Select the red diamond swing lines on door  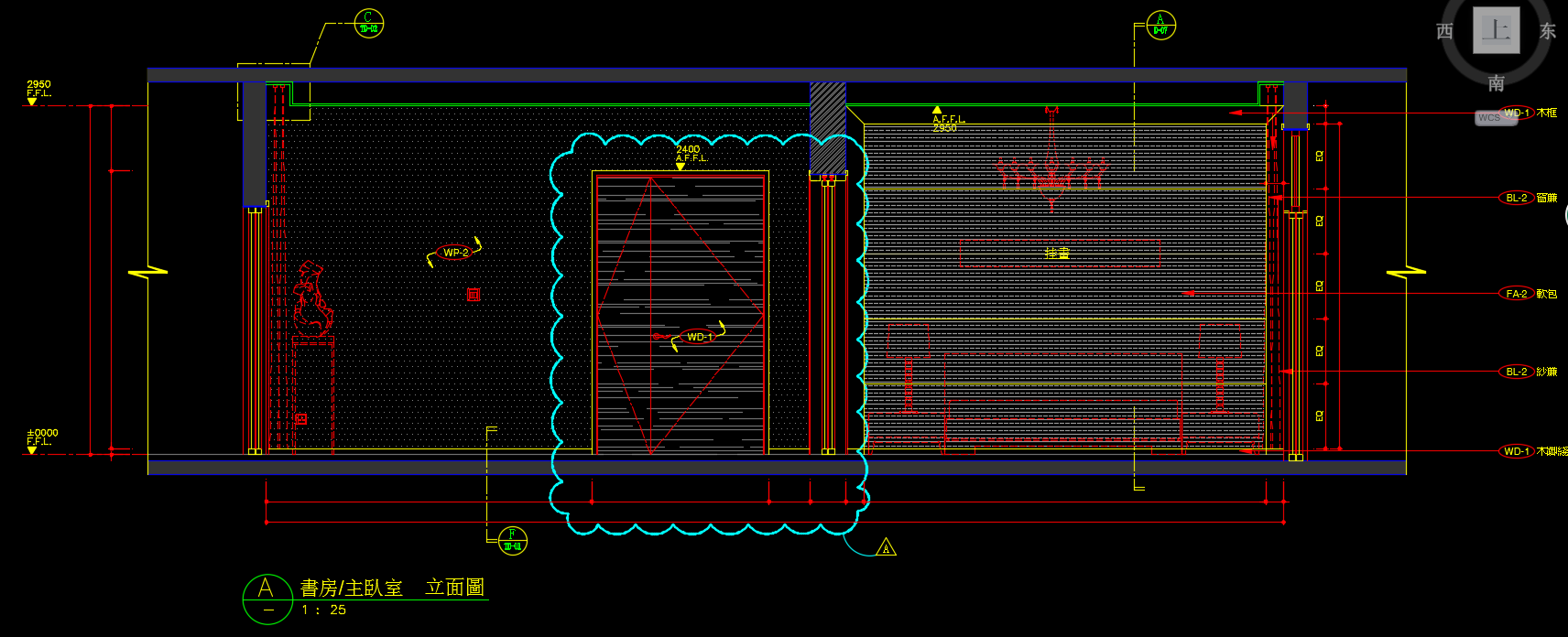(680, 315)
